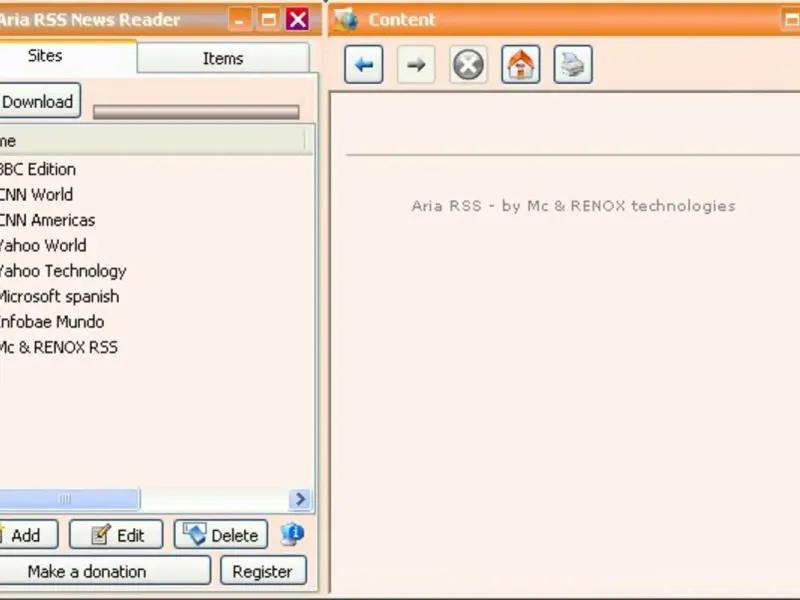
Task: Go forward with the right arrow button
Action: 416,64
